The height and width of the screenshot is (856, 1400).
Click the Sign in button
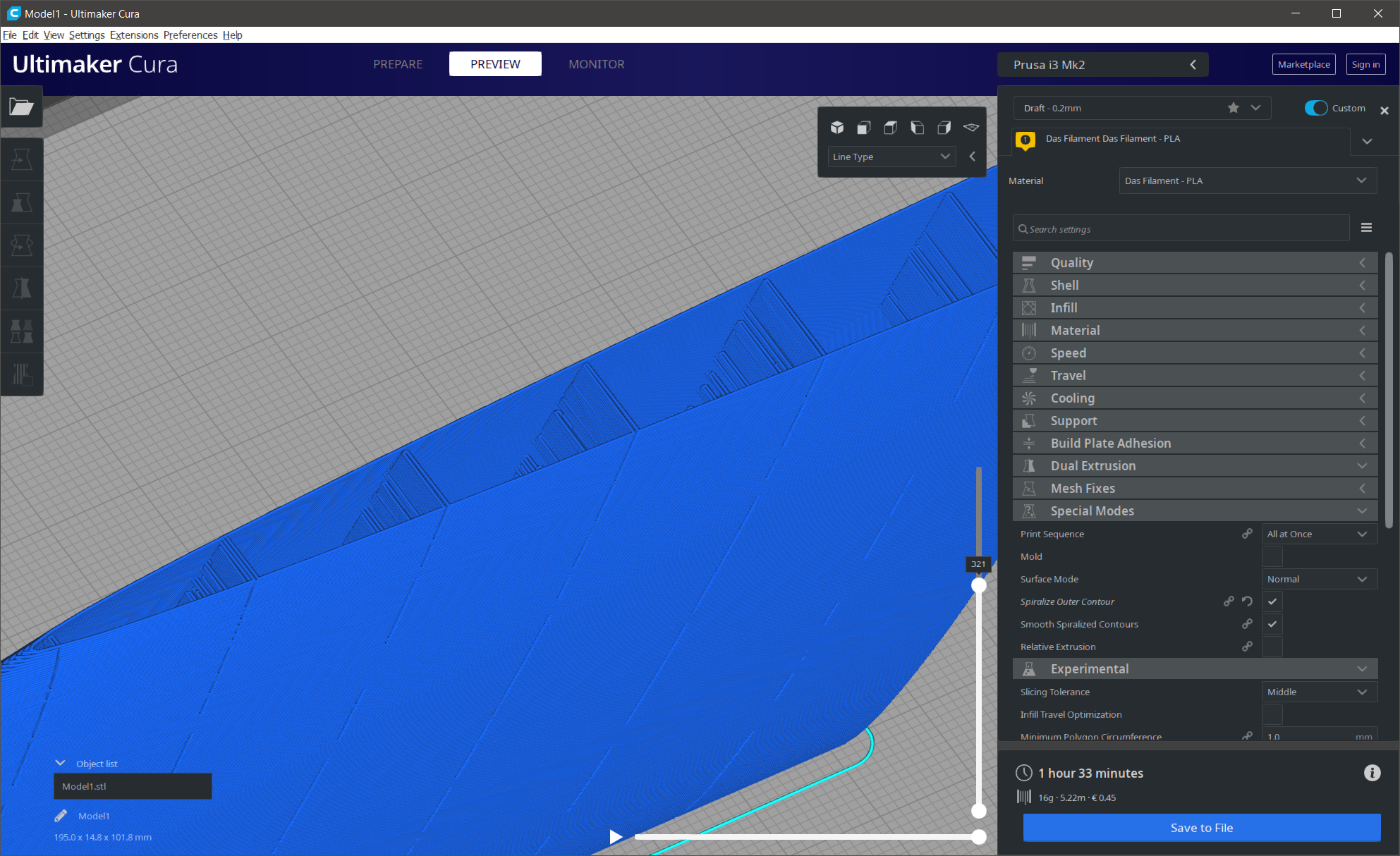tap(1365, 64)
